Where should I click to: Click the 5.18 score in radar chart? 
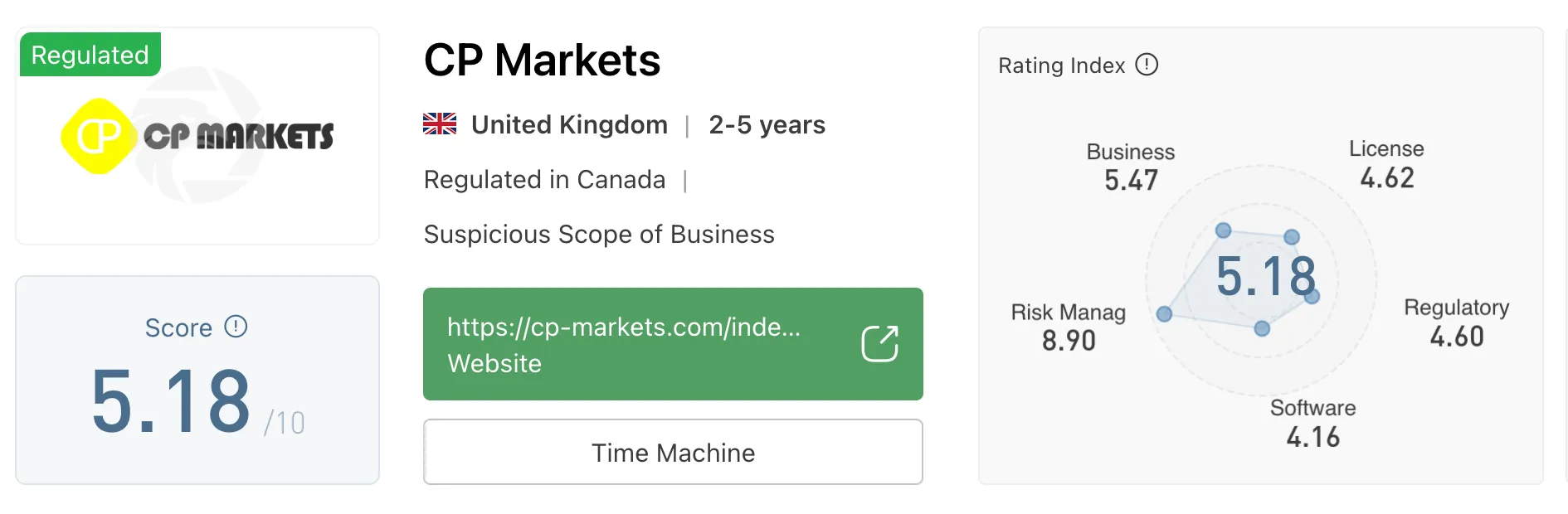(1266, 276)
